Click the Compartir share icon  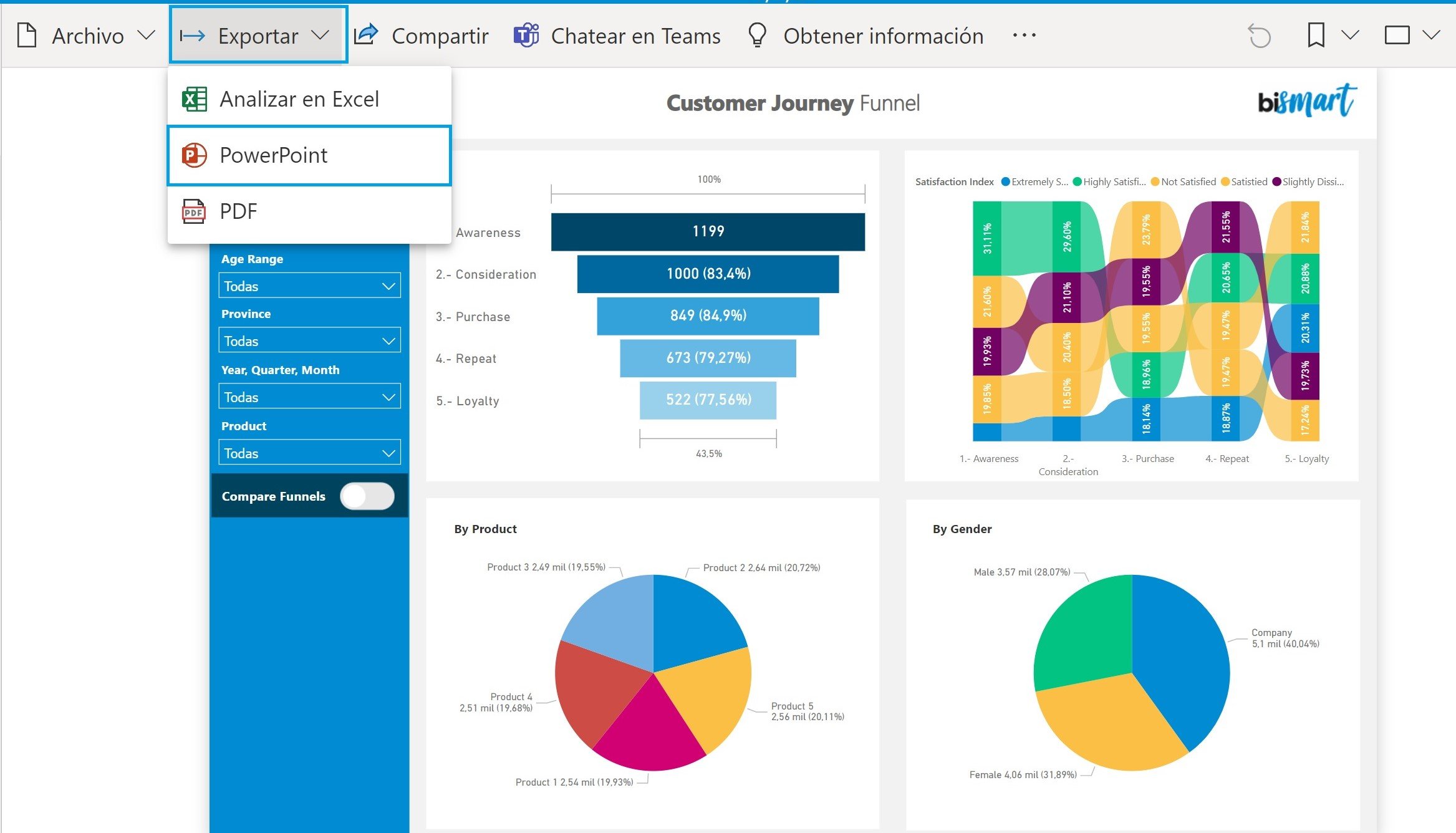pos(365,34)
